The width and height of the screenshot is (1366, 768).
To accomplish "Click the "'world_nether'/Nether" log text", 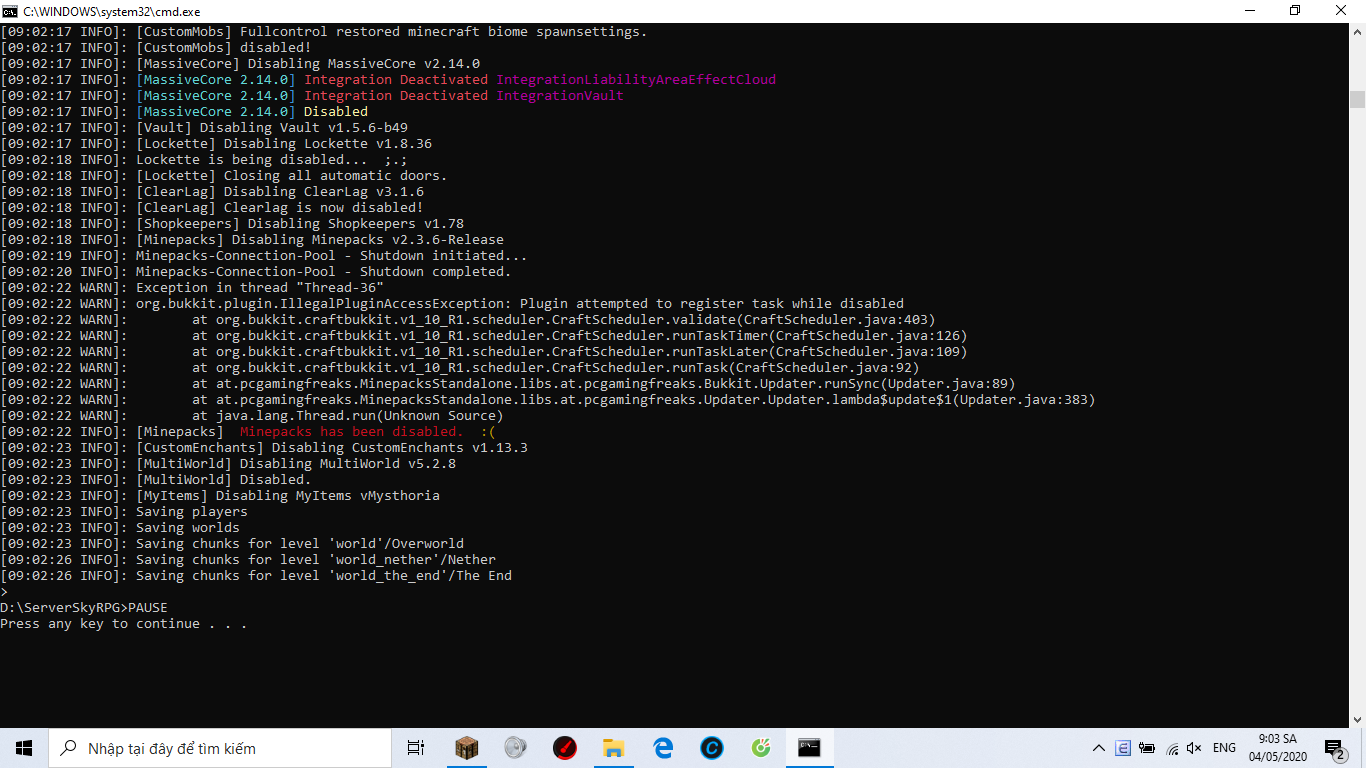I will pyautogui.click(x=412, y=560).
